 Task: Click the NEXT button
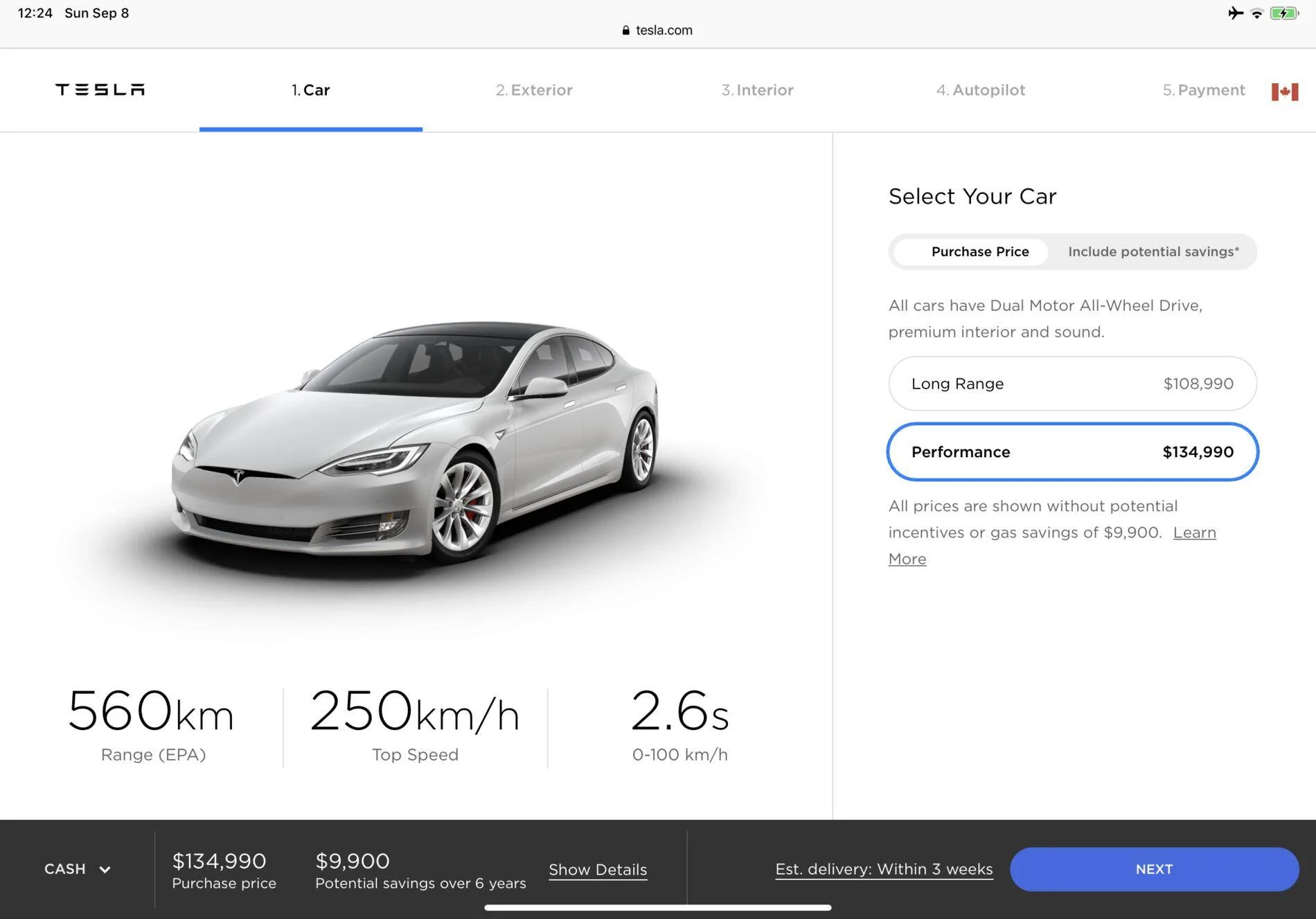point(1154,869)
